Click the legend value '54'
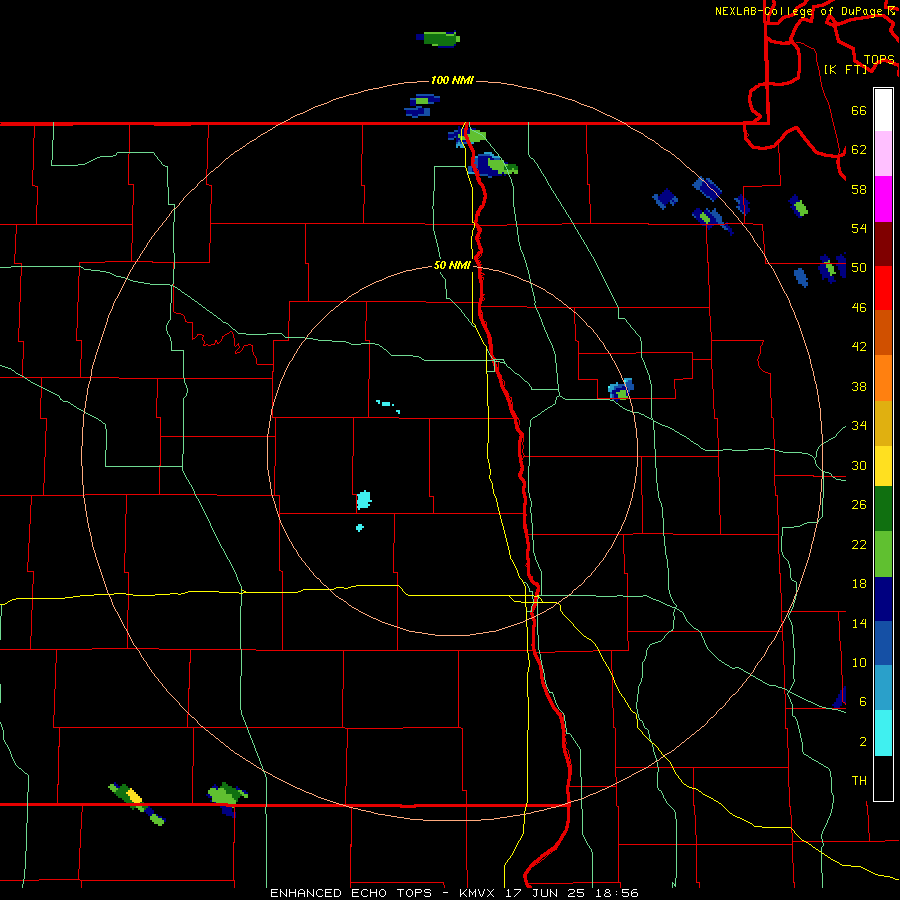This screenshot has height=900, width=900. click(x=859, y=228)
